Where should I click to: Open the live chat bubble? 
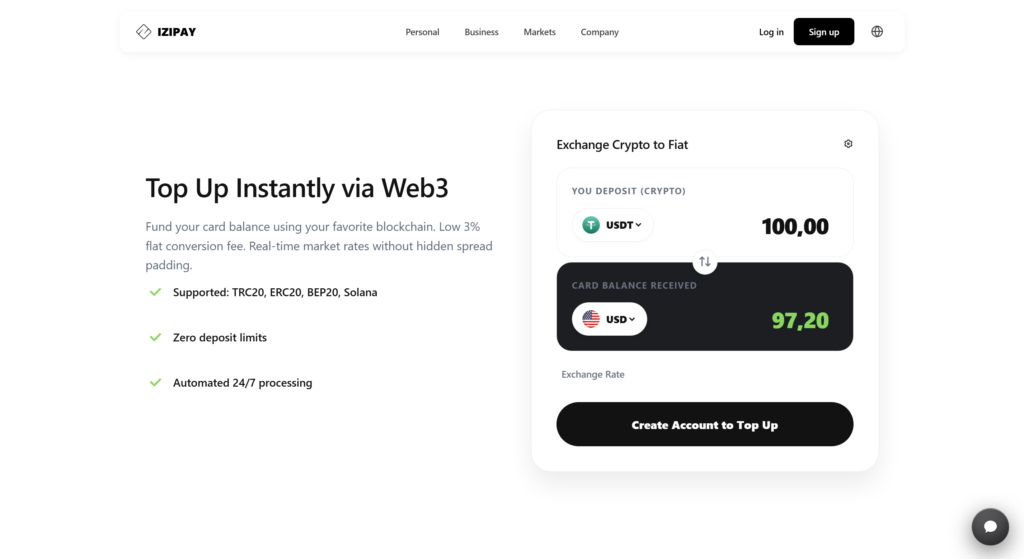pyautogui.click(x=990, y=526)
